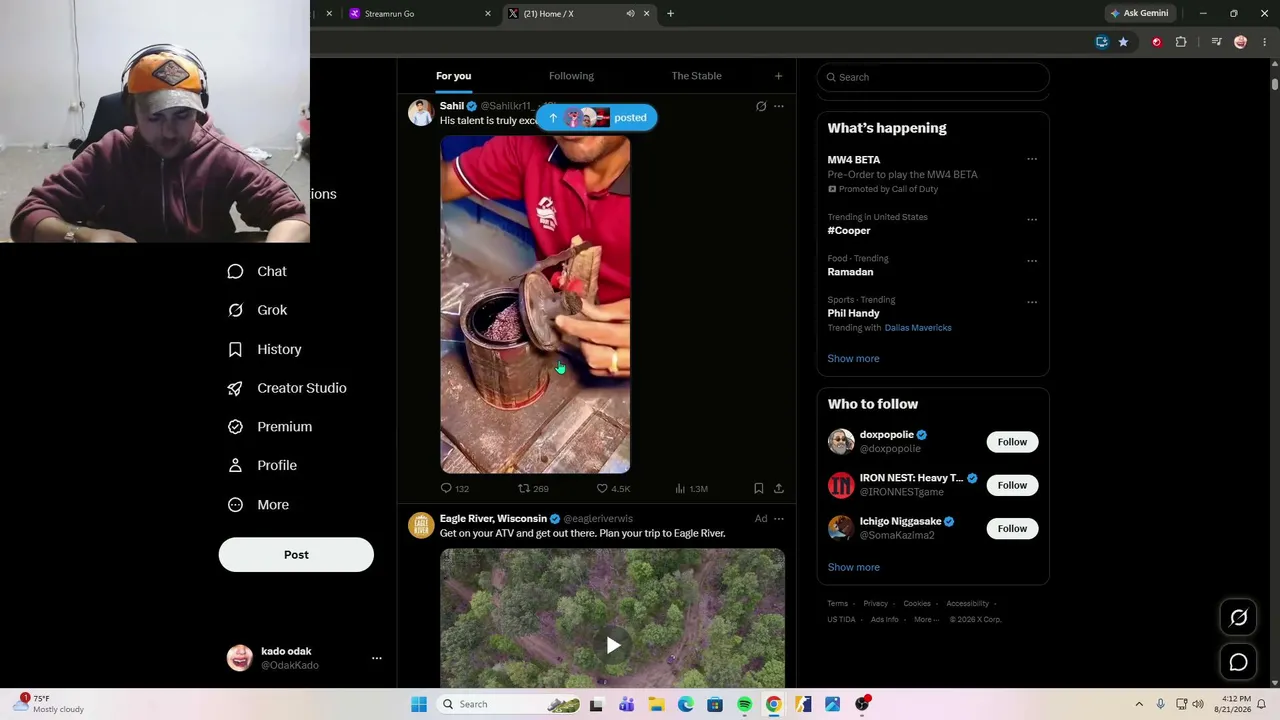Follow doxpopolie
The height and width of the screenshot is (720, 1280).
pyautogui.click(x=1012, y=442)
